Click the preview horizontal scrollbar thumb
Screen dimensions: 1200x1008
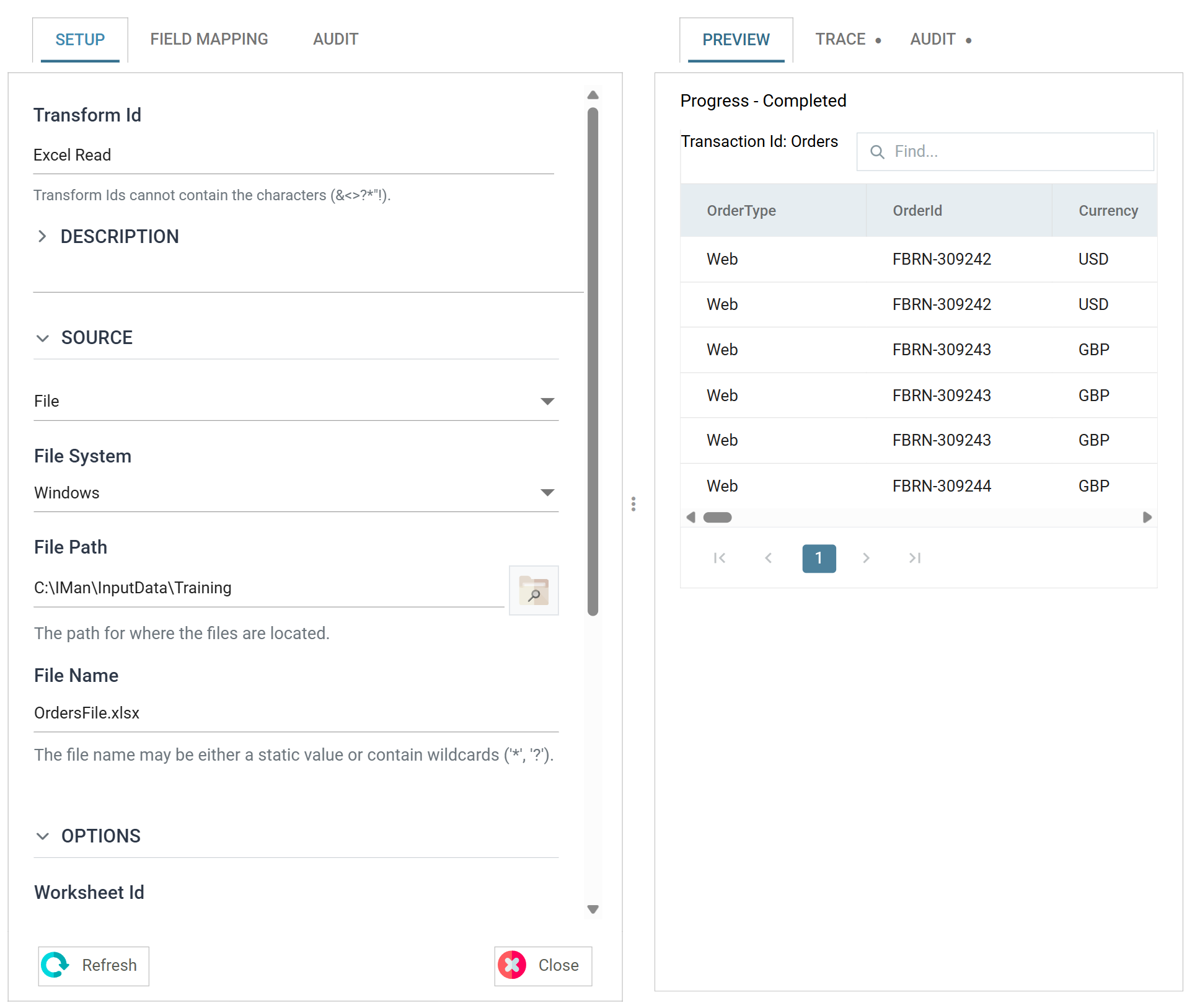(718, 518)
